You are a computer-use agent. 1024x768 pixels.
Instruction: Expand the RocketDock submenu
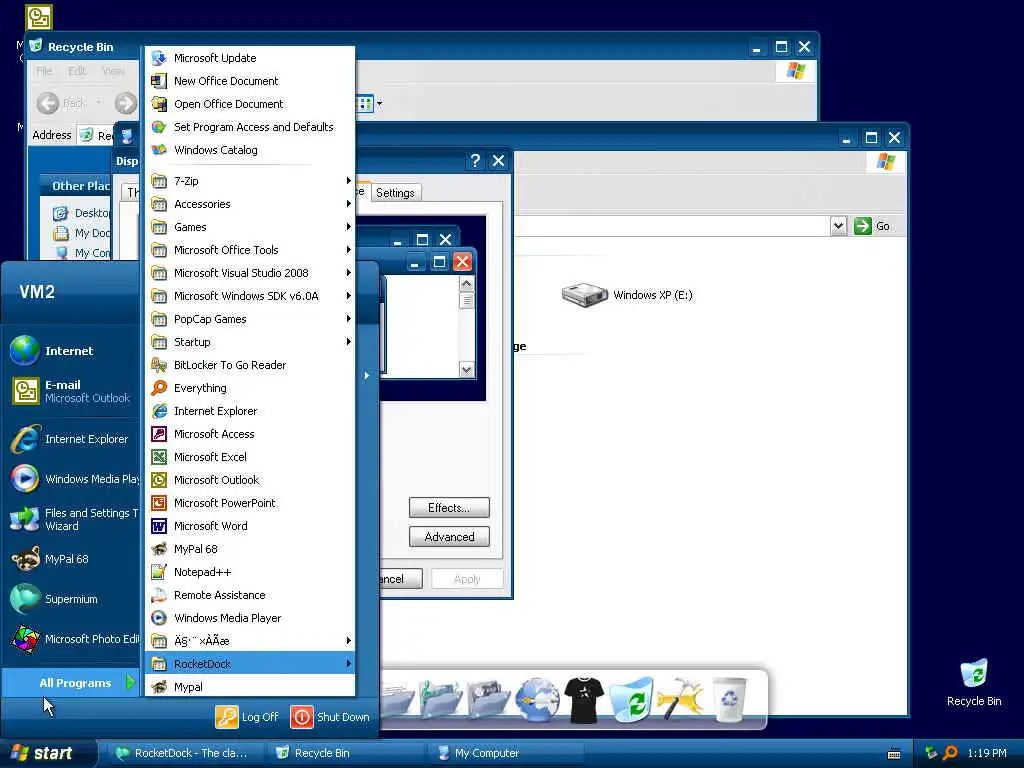tap(249, 664)
